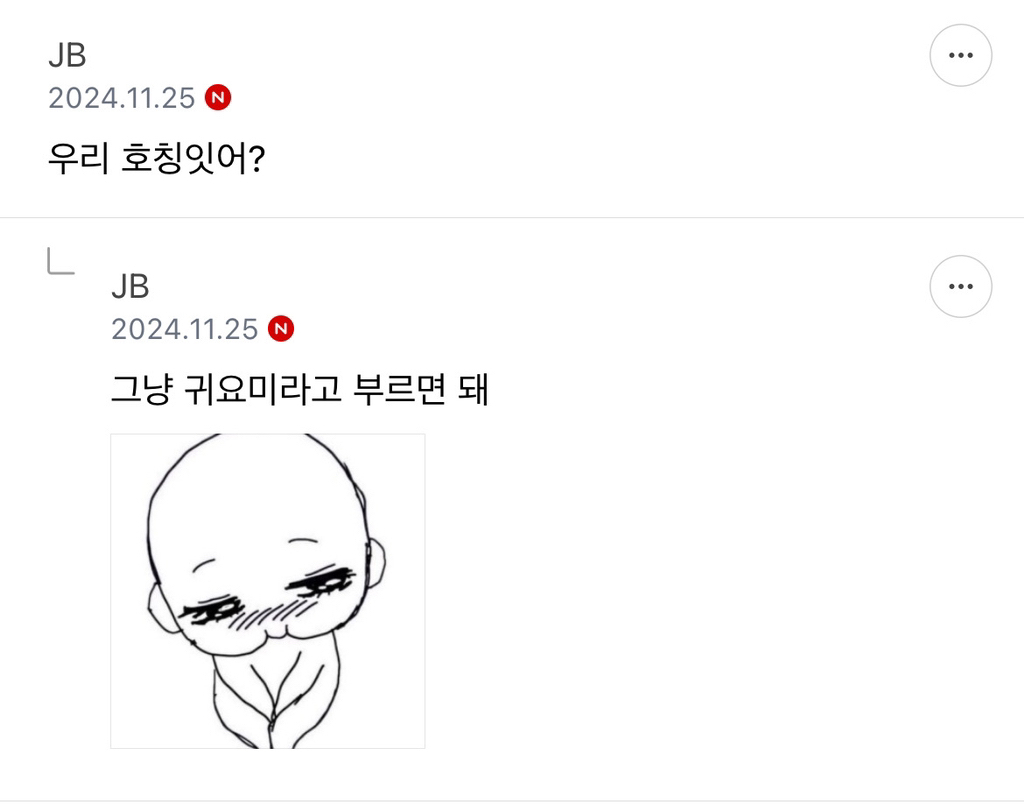Click the word '호칭있어?' in the first comment
This screenshot has height=804, width=1024.
pos(193,159)
